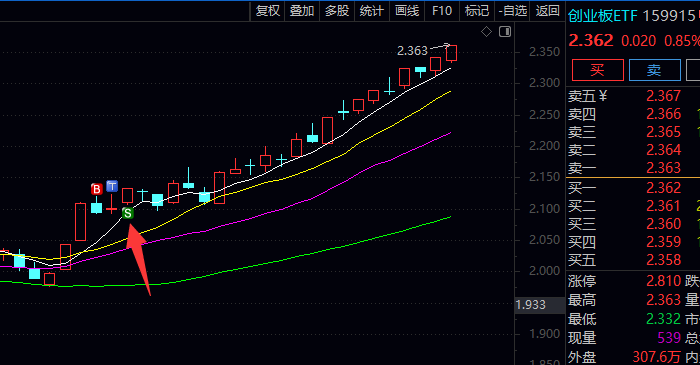Click the green S sell marker
Screen dimensions: 700x365
(x=128, y=213)
